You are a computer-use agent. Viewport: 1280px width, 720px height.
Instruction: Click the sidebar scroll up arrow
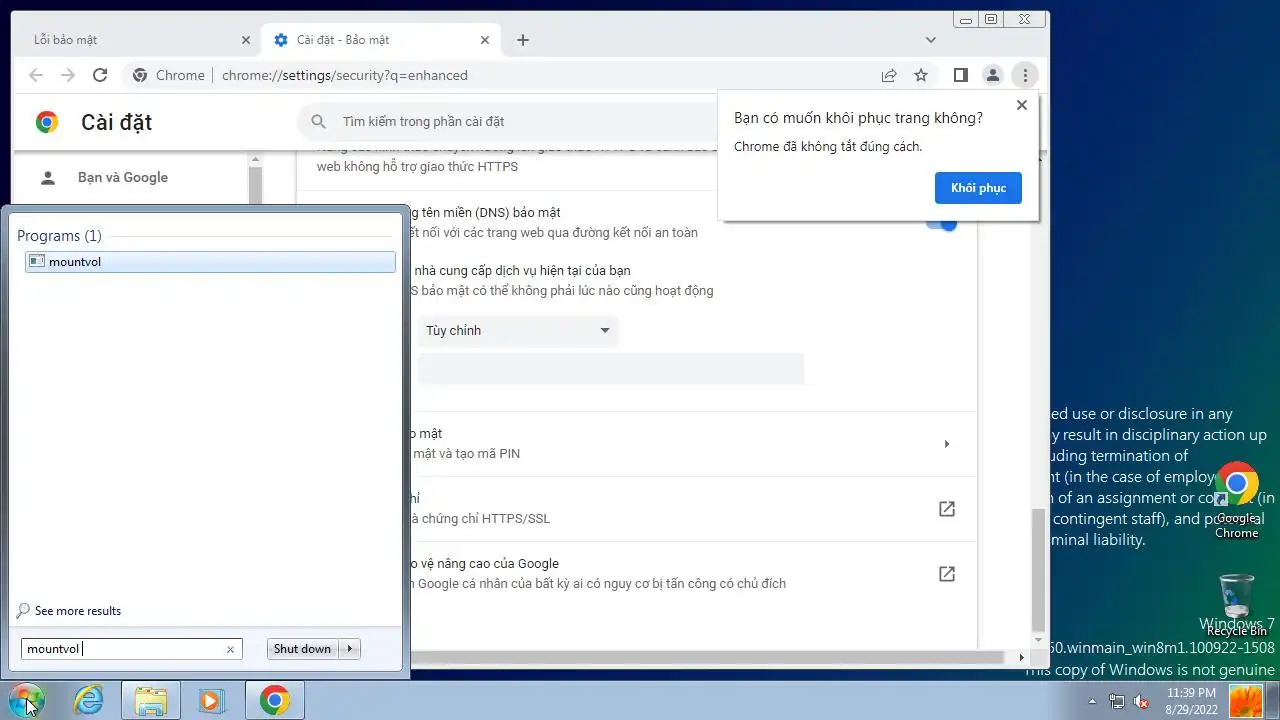(255, 159)
